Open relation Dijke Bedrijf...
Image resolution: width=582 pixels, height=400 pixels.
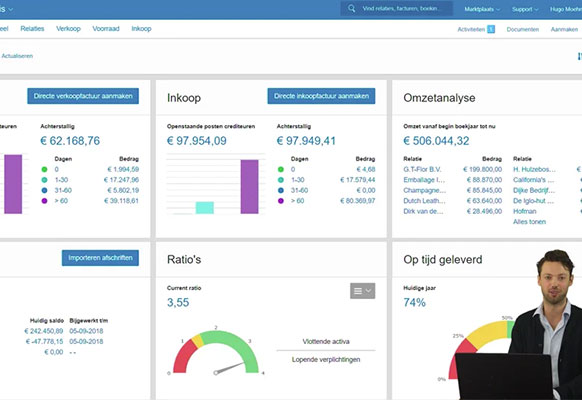(x=534, y=190)
